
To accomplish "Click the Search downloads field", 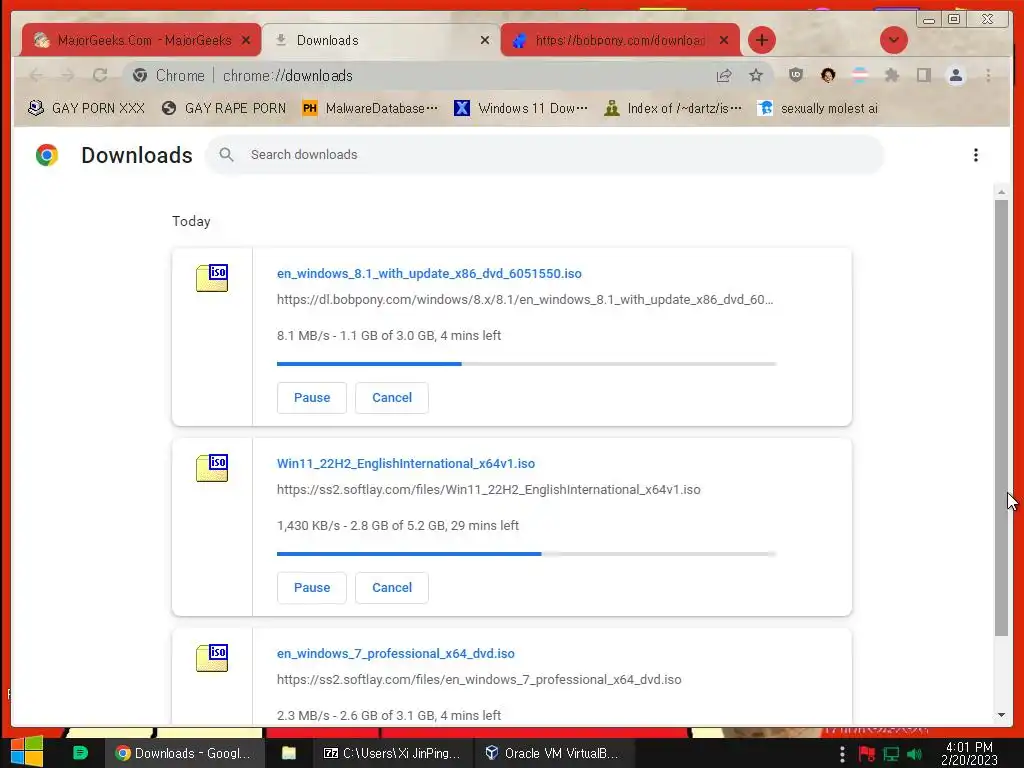I will 545,155.
